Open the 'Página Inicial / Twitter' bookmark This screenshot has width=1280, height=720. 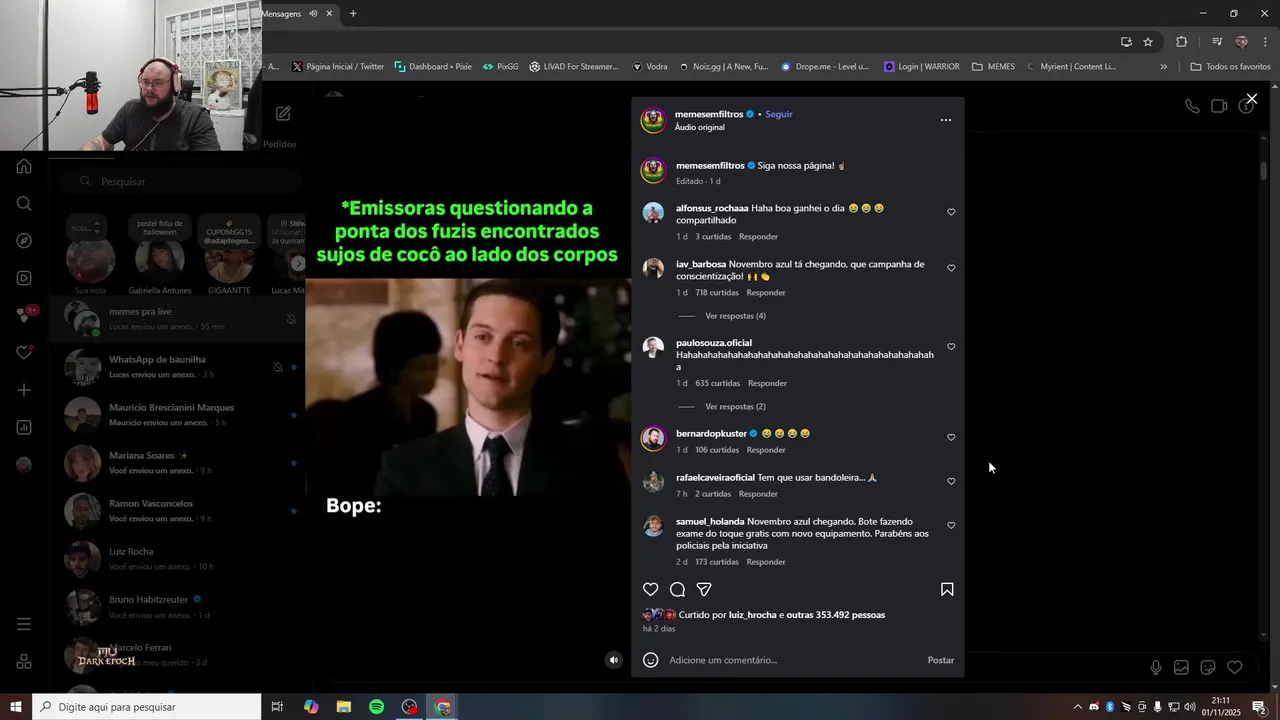pyautogui.click(x=338, y=67)
